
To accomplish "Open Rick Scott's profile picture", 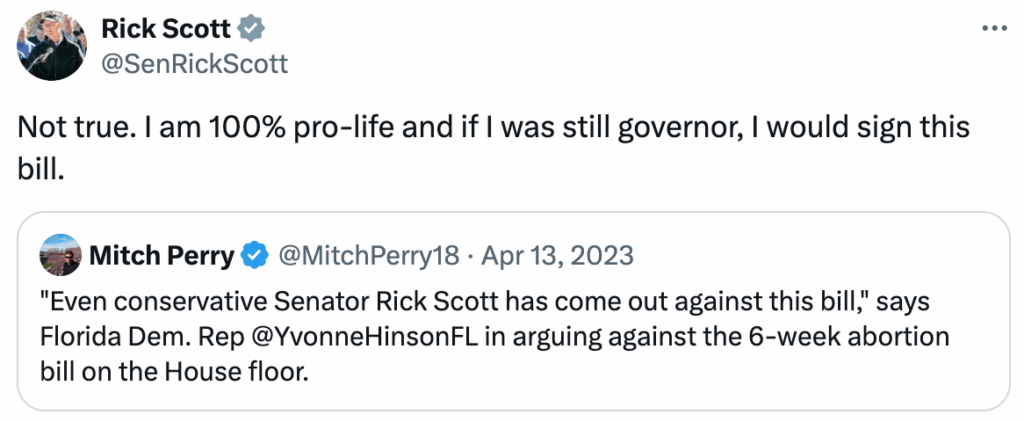I will click(47, 44).
